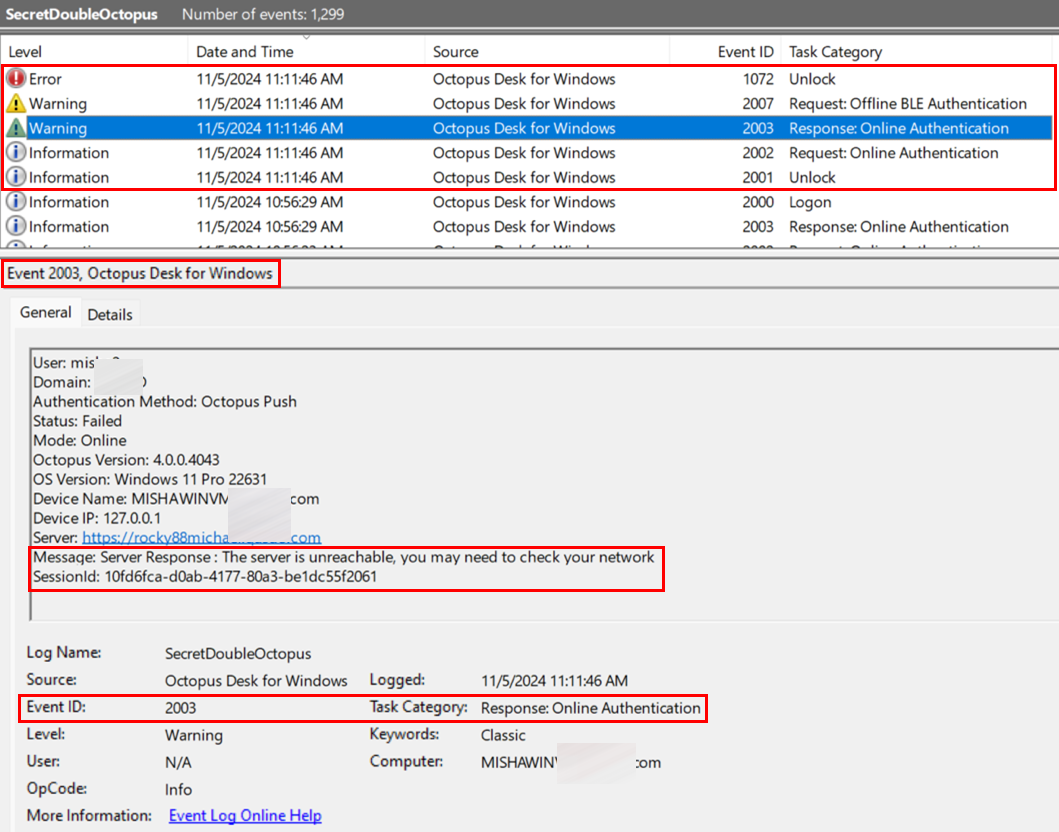
Task: Click the Information icon for event 2001
Action: [x=16, y=177]
